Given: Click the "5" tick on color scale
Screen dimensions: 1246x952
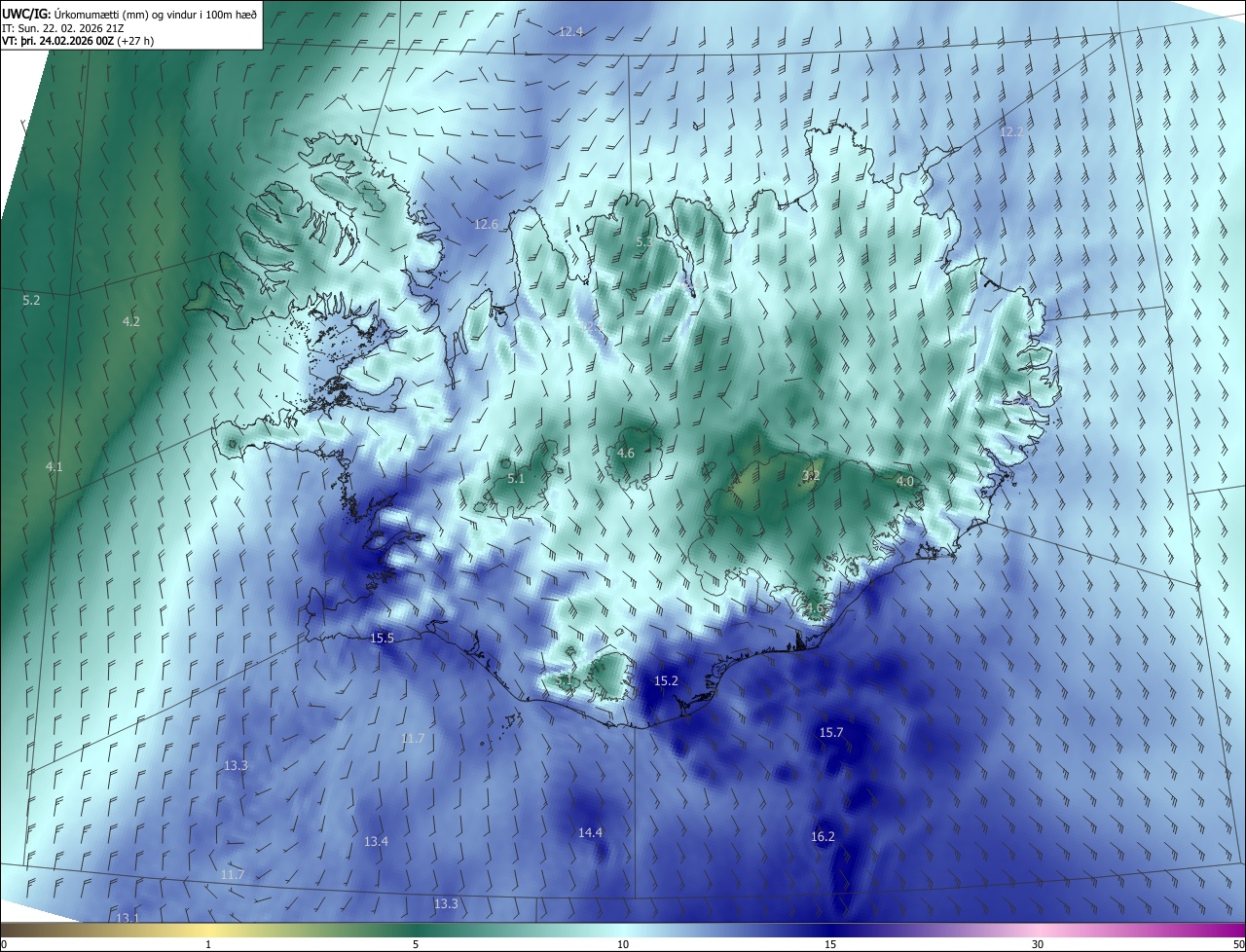Looking at the screenshot, I should (416, 944).
